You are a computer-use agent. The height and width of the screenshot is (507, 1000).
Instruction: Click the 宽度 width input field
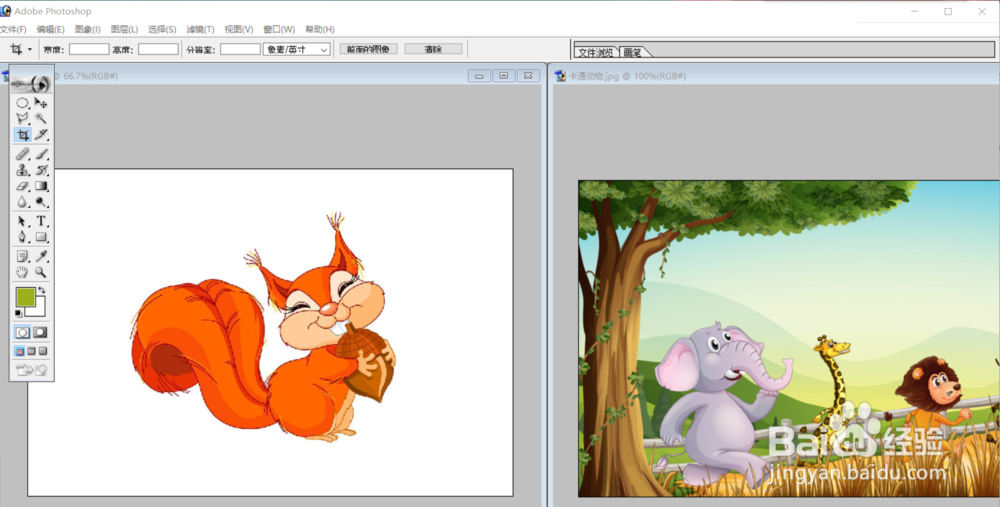(89, 49)
